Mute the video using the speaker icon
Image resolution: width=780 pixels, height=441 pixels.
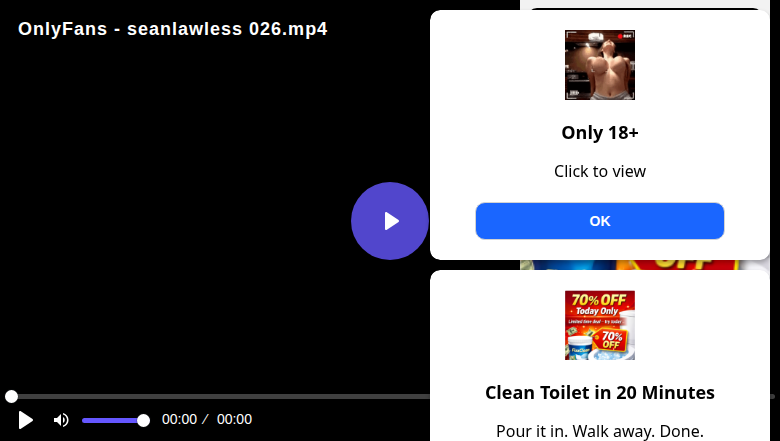(61, 420)
